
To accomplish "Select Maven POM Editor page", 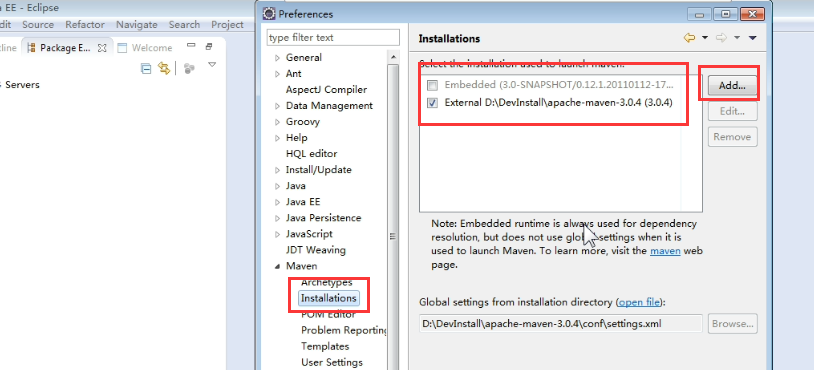I will pos(328,314).
